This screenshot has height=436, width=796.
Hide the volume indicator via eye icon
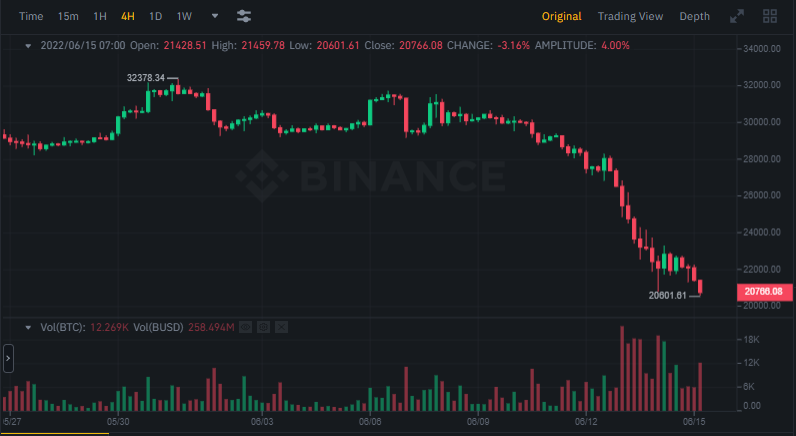tap(244, 327)
